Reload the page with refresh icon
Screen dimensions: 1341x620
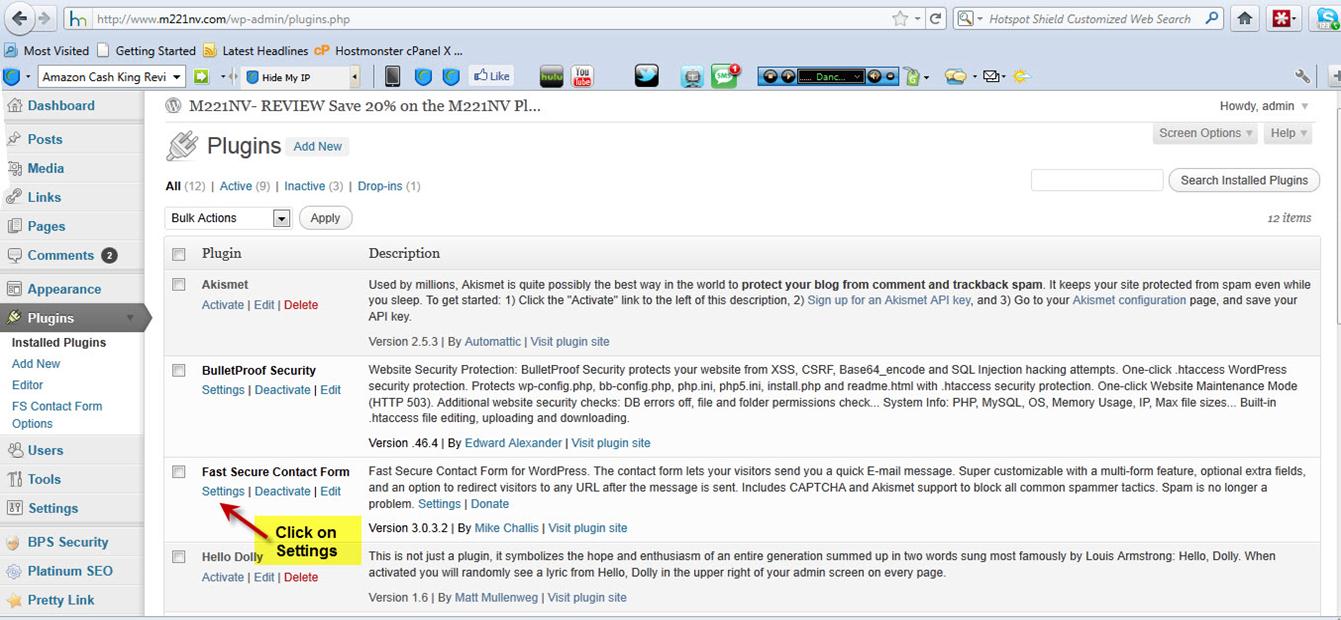pos(936,18)
